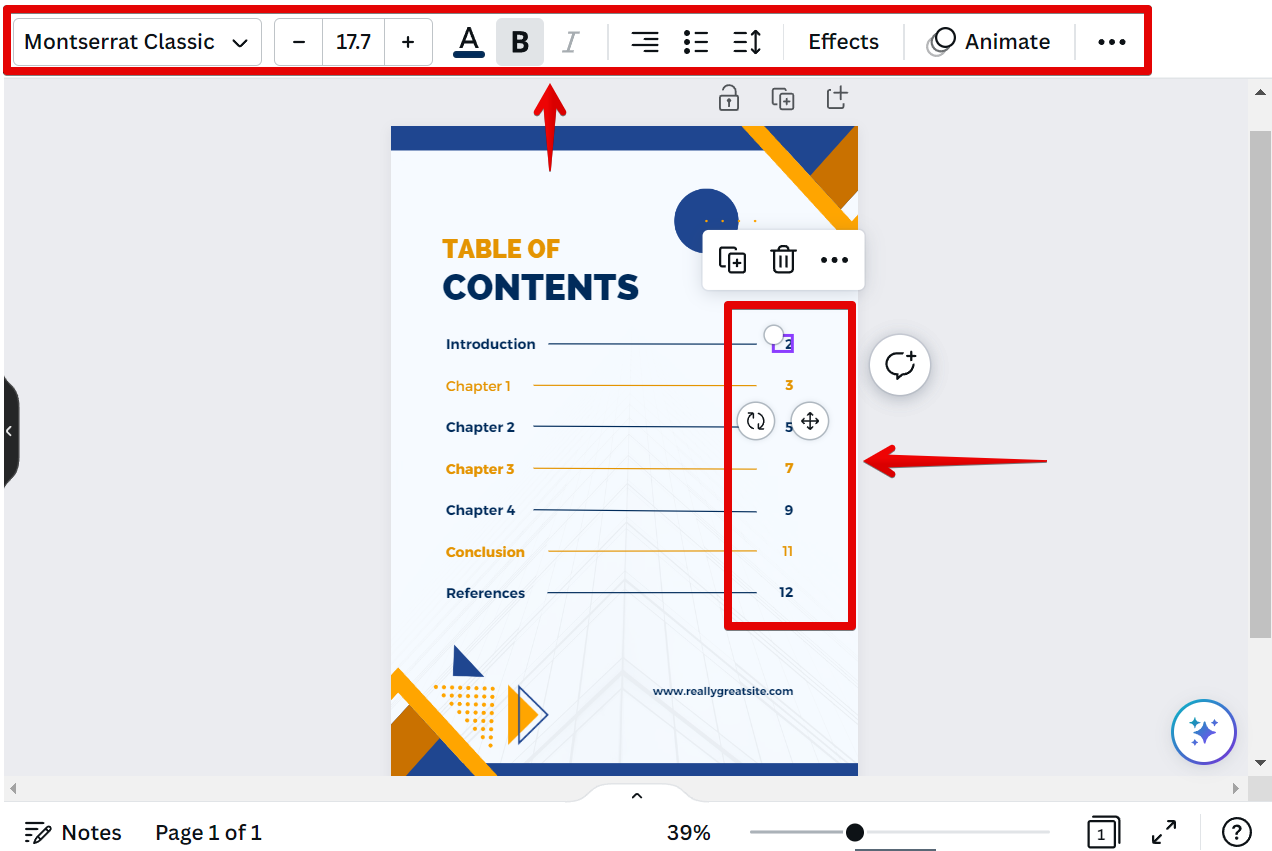Add a new page above canvas
1272x851 pixels.
point(837,98)
